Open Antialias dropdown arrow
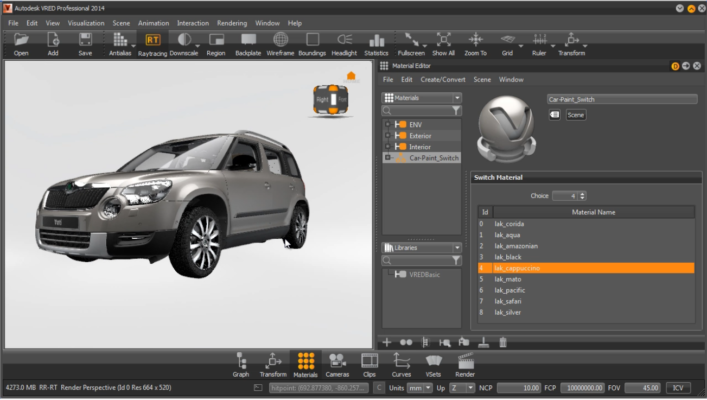Viewport: 707px width, 400px height. (133, 46)
